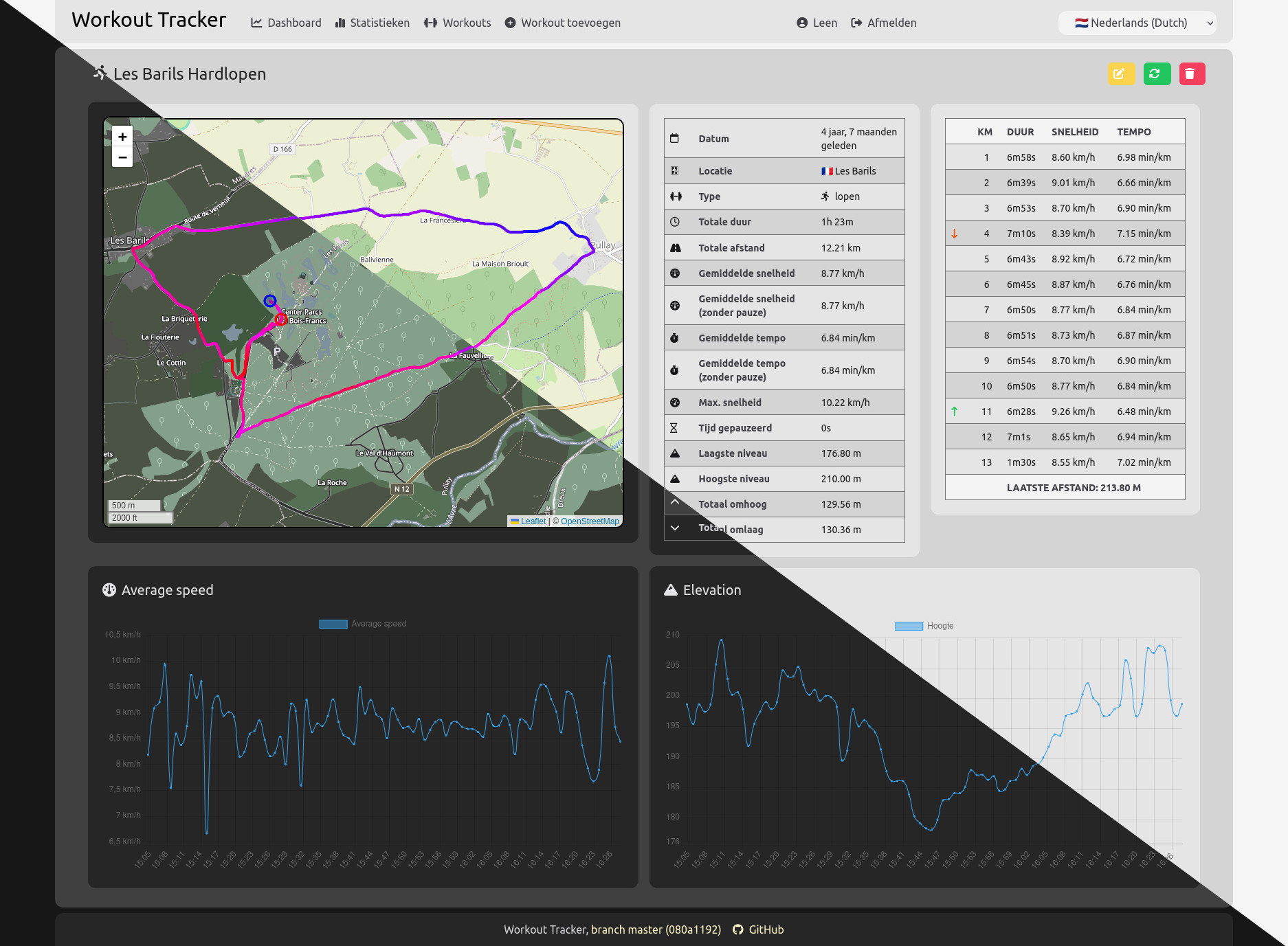Click the Workout Tracker site title
This screenshot has width=1288, height=946.
[x=148, y=20]
